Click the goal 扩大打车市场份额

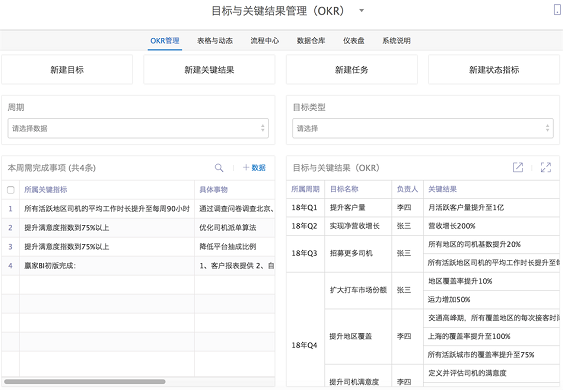click(x=358, y=290)
